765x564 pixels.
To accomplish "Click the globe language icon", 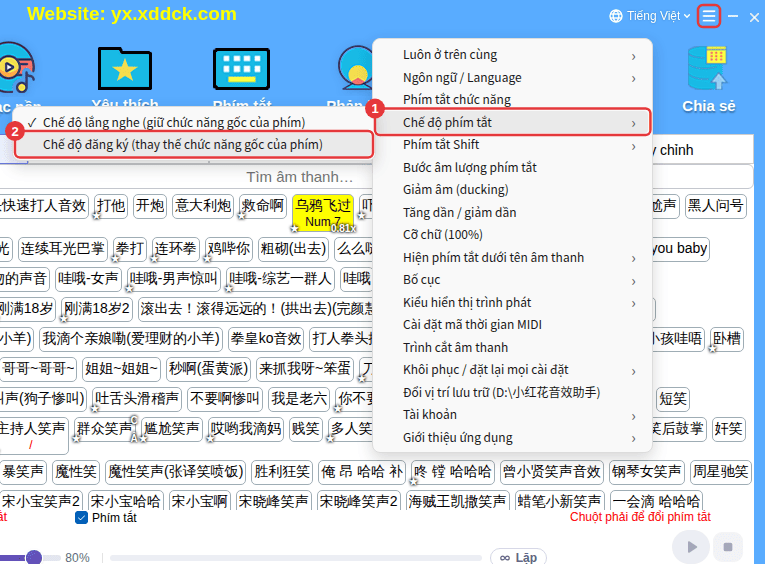I will pos(616,17).
